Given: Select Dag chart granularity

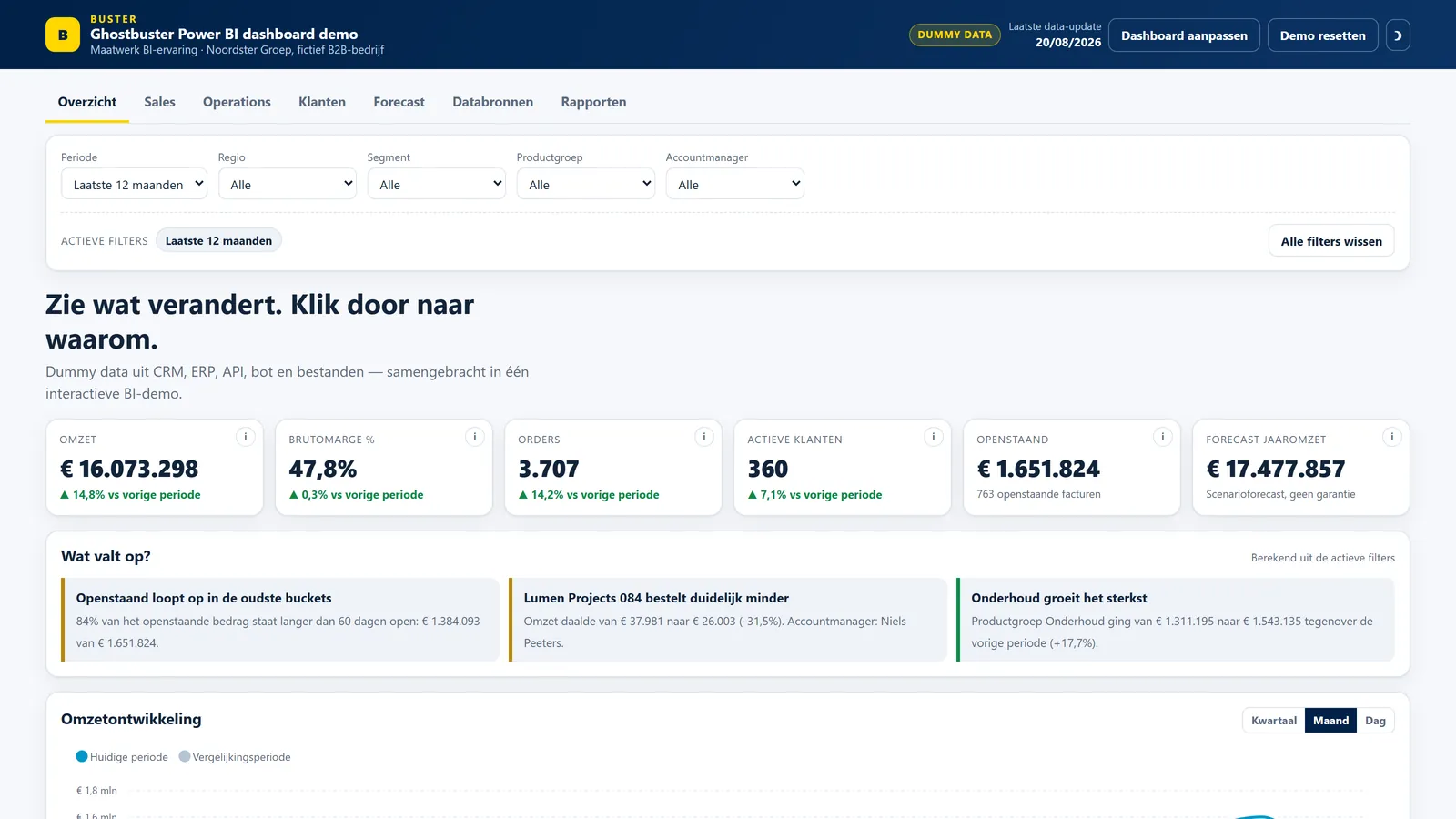Looking at the screenshot, I should 1375,721.
